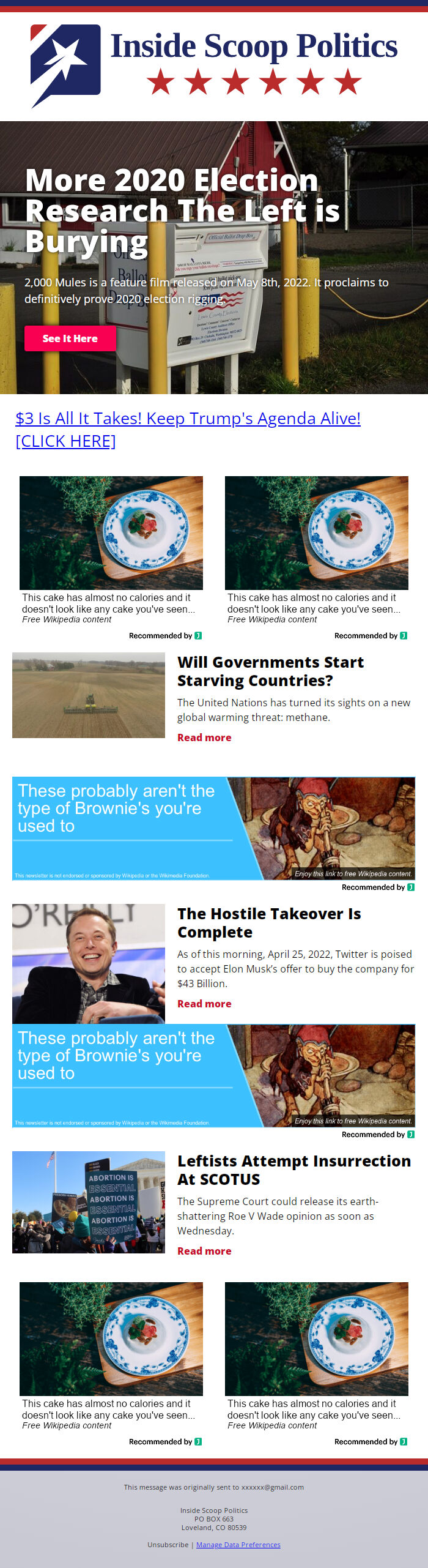This screenshot has width=428, height=1568.
Task: Open the top-right cake ad thumbnail
Action: [317, 533]
